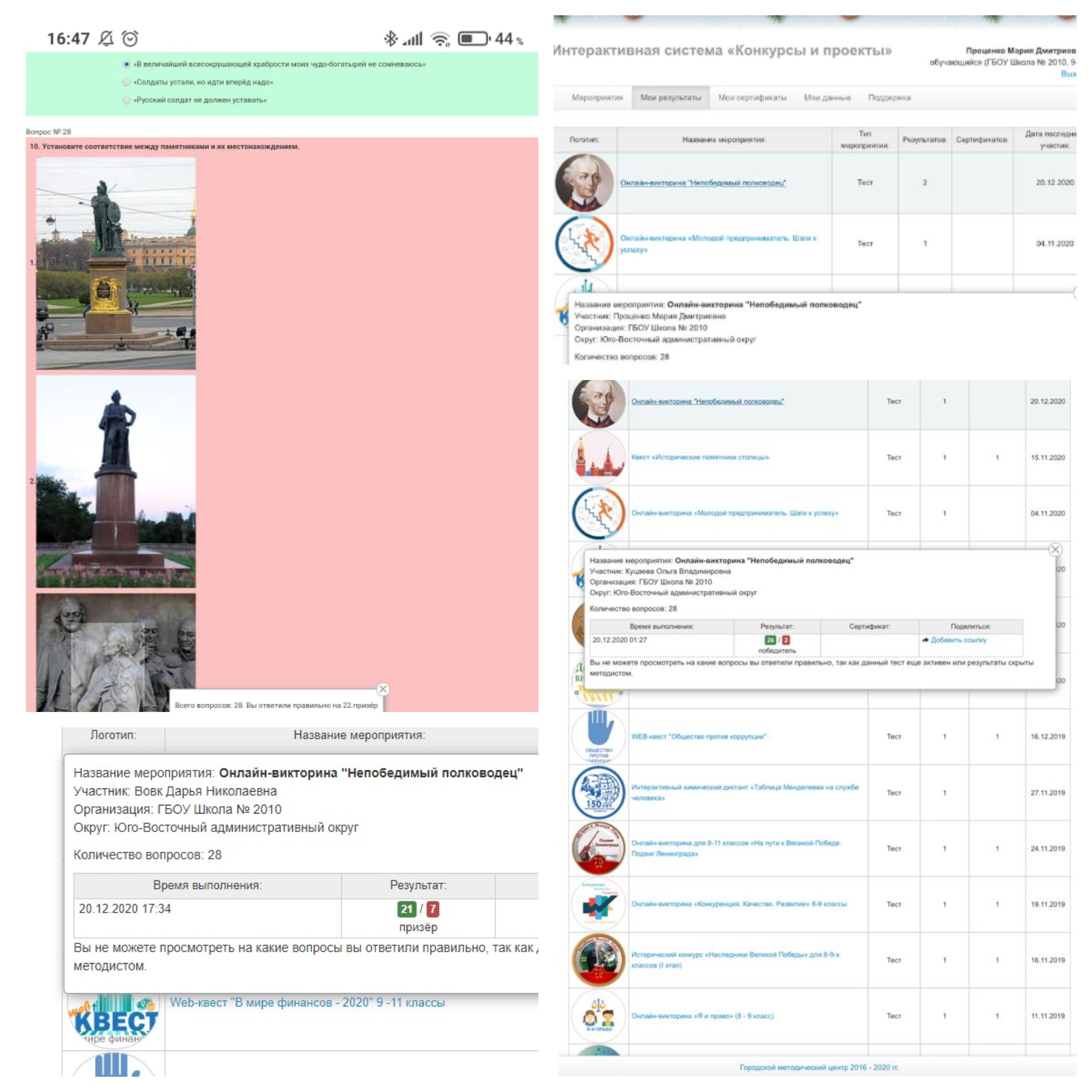1092x1092 pixels.
Task: Tap the Bluetooth status icon
Action: (x=390, y=38)
